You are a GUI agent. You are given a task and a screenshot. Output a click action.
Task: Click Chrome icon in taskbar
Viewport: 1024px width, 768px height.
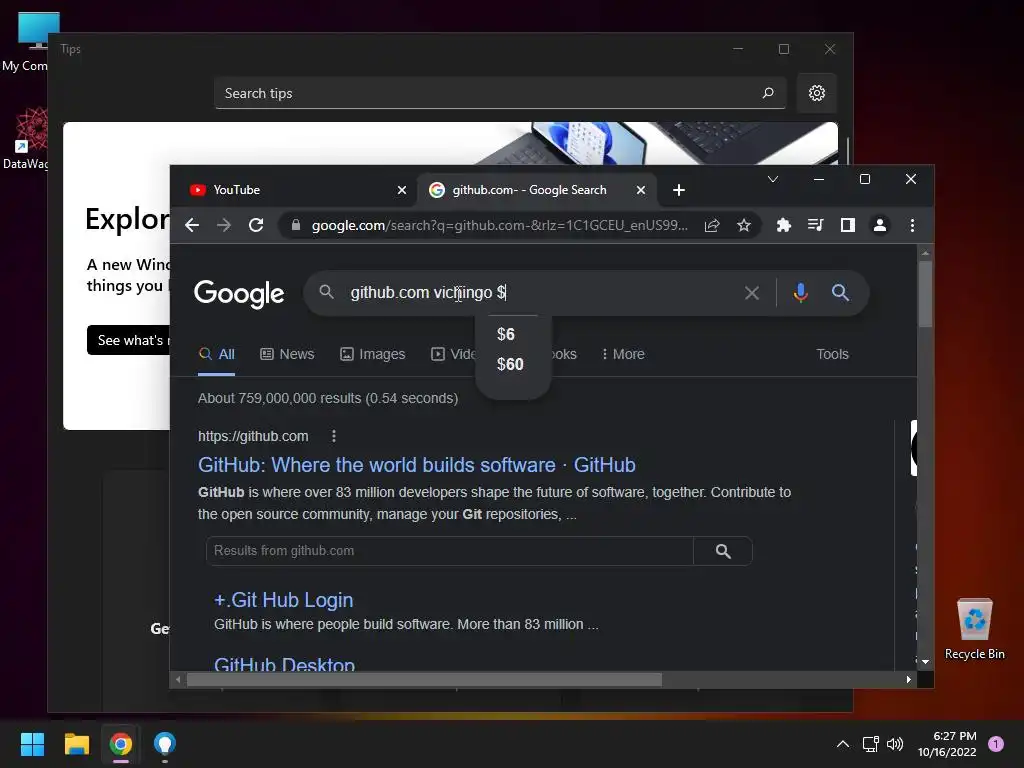tap(121, 744)
